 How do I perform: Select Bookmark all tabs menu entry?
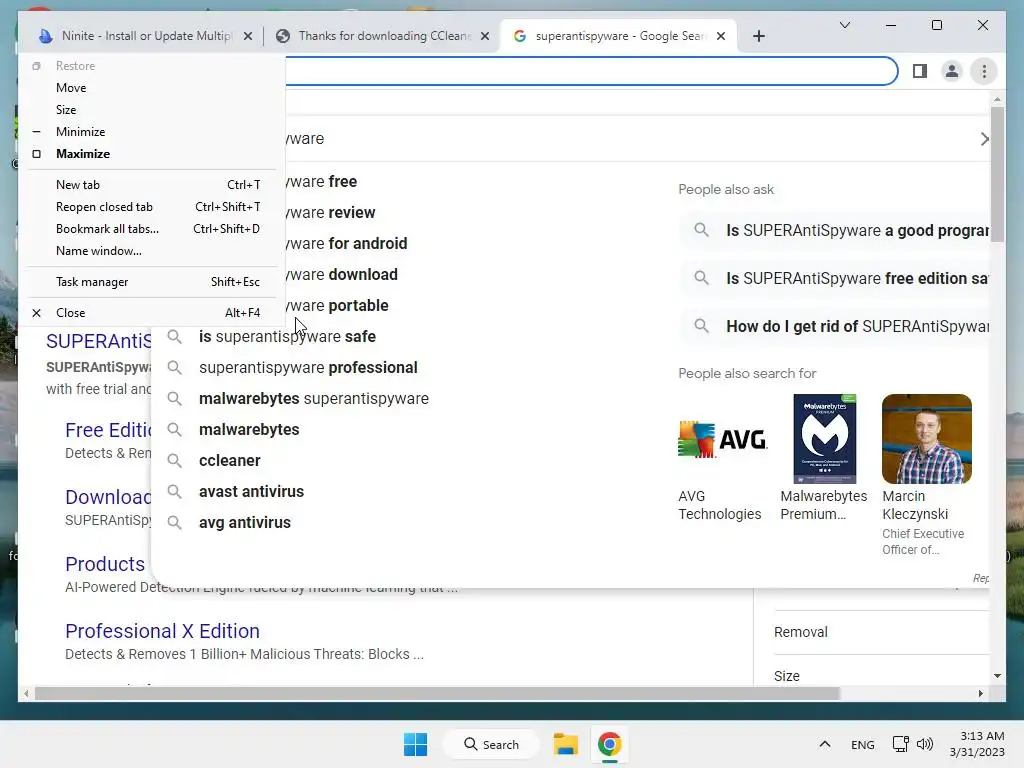click(152, 229)
